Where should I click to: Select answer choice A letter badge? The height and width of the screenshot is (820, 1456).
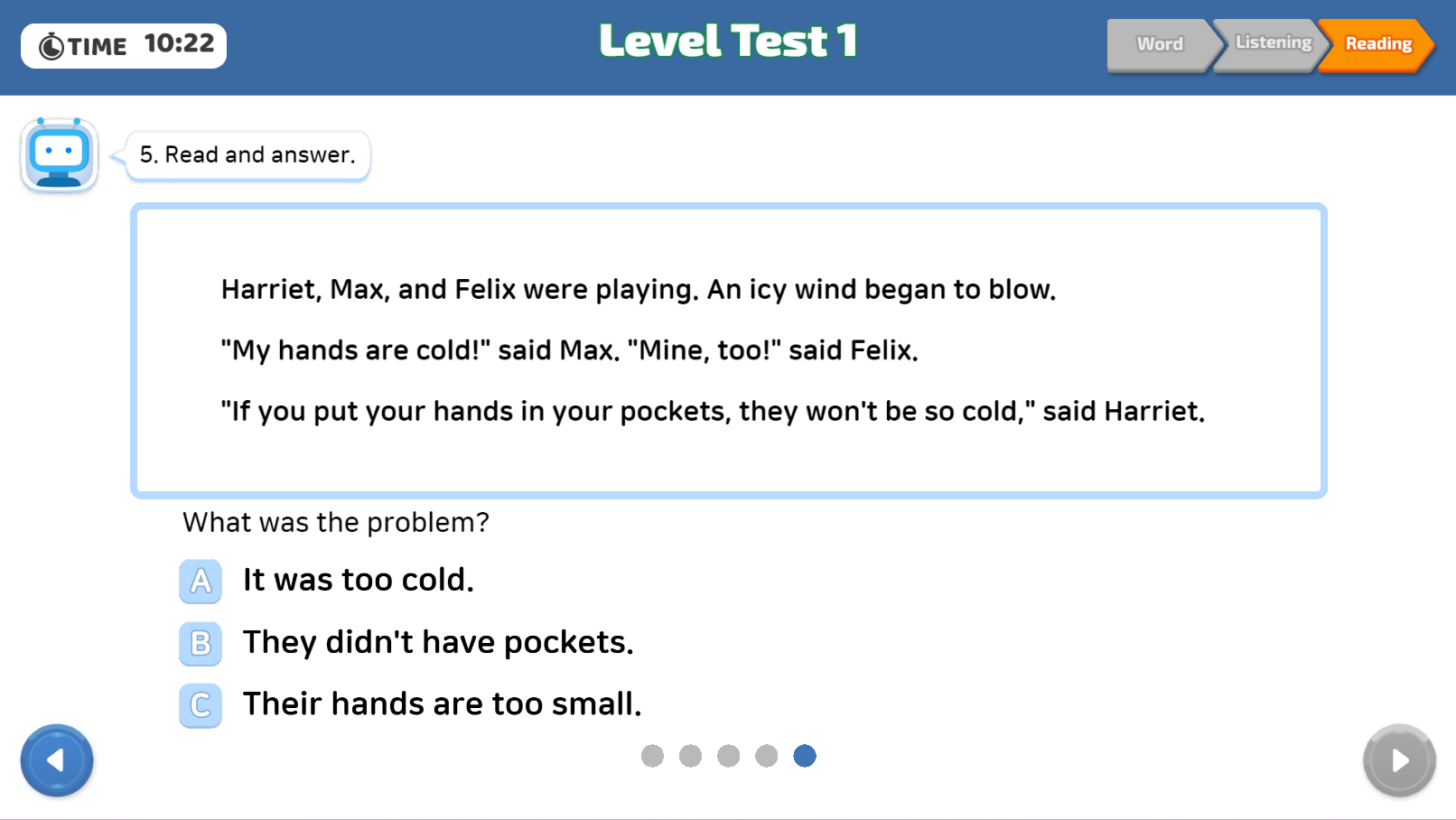click(x=201, y=581)
